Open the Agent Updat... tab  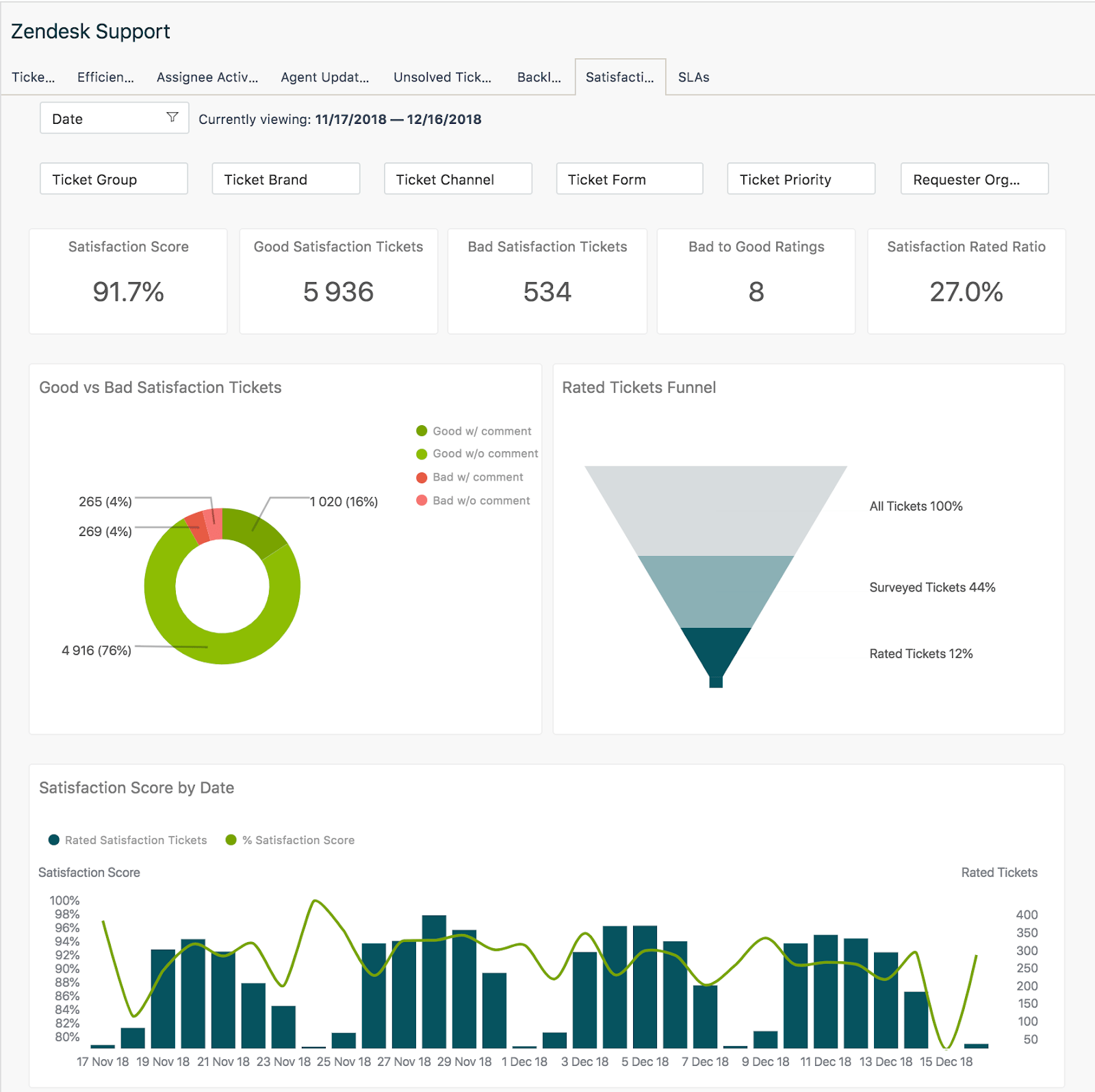325,77
